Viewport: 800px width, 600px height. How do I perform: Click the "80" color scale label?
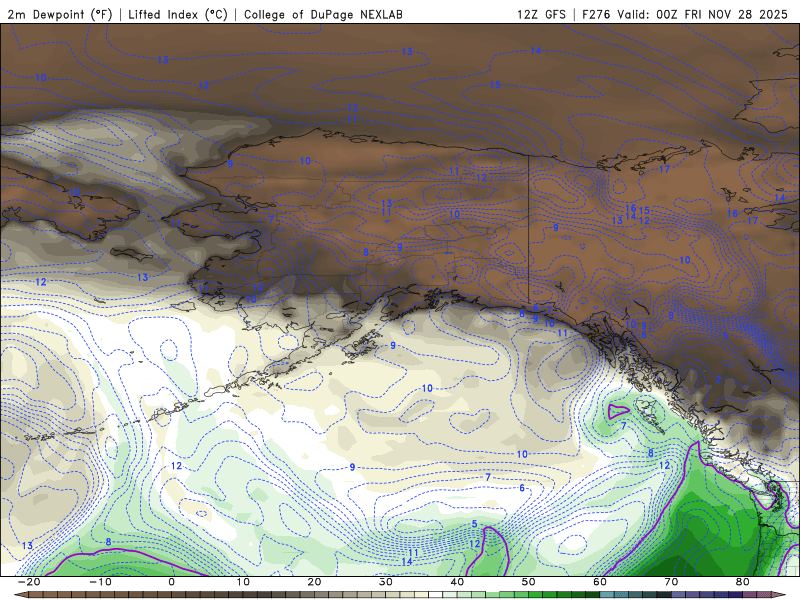(743, 582)
